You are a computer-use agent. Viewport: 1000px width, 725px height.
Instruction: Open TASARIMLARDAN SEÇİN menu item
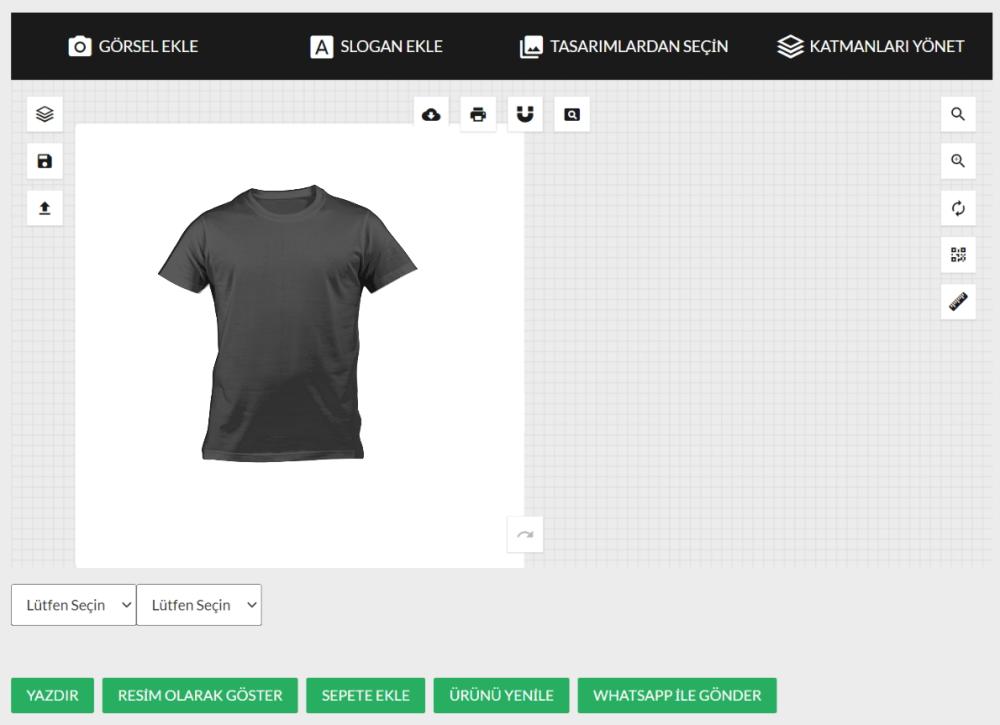point(624,47)
